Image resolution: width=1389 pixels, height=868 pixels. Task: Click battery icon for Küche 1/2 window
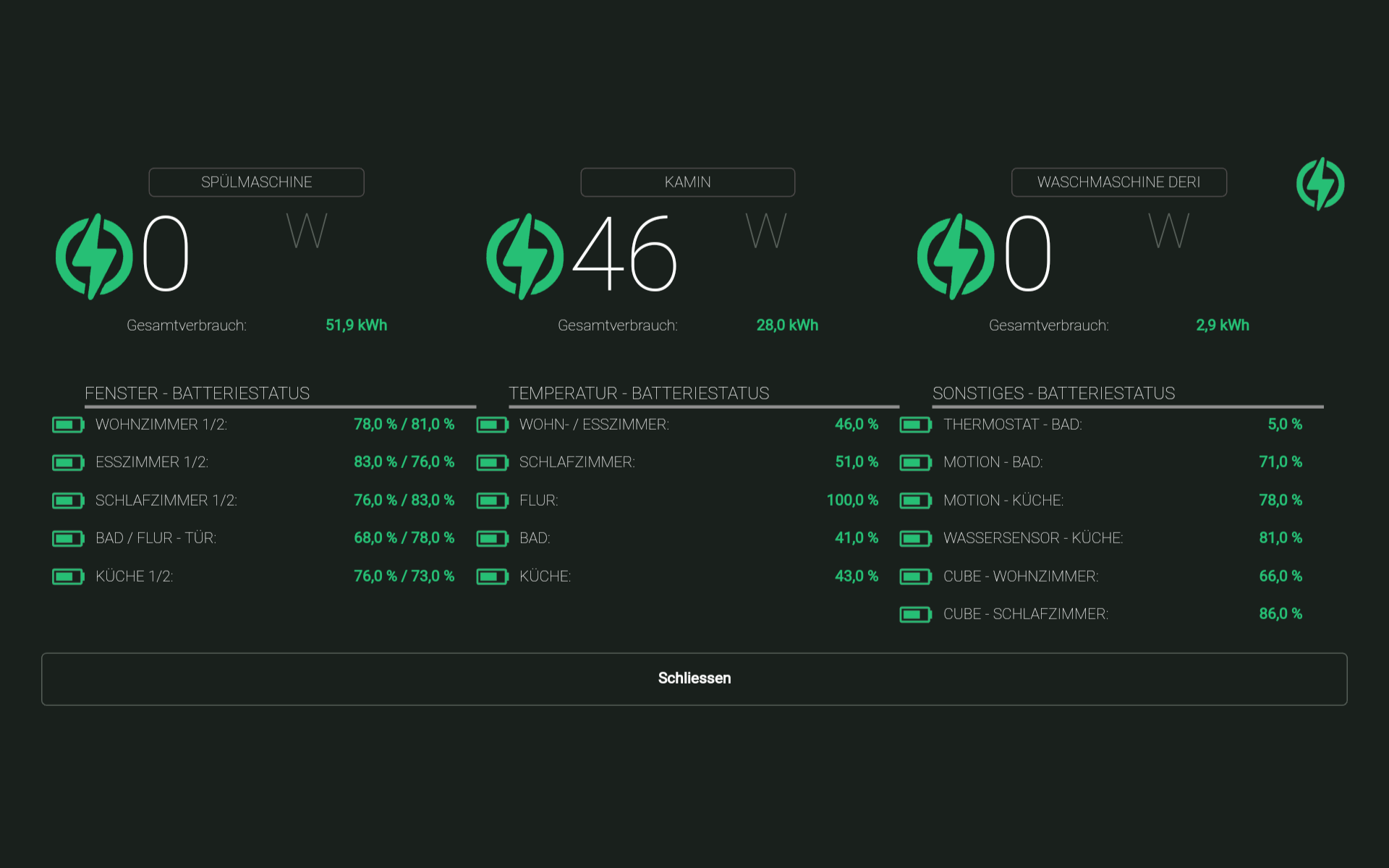point(68,576)
